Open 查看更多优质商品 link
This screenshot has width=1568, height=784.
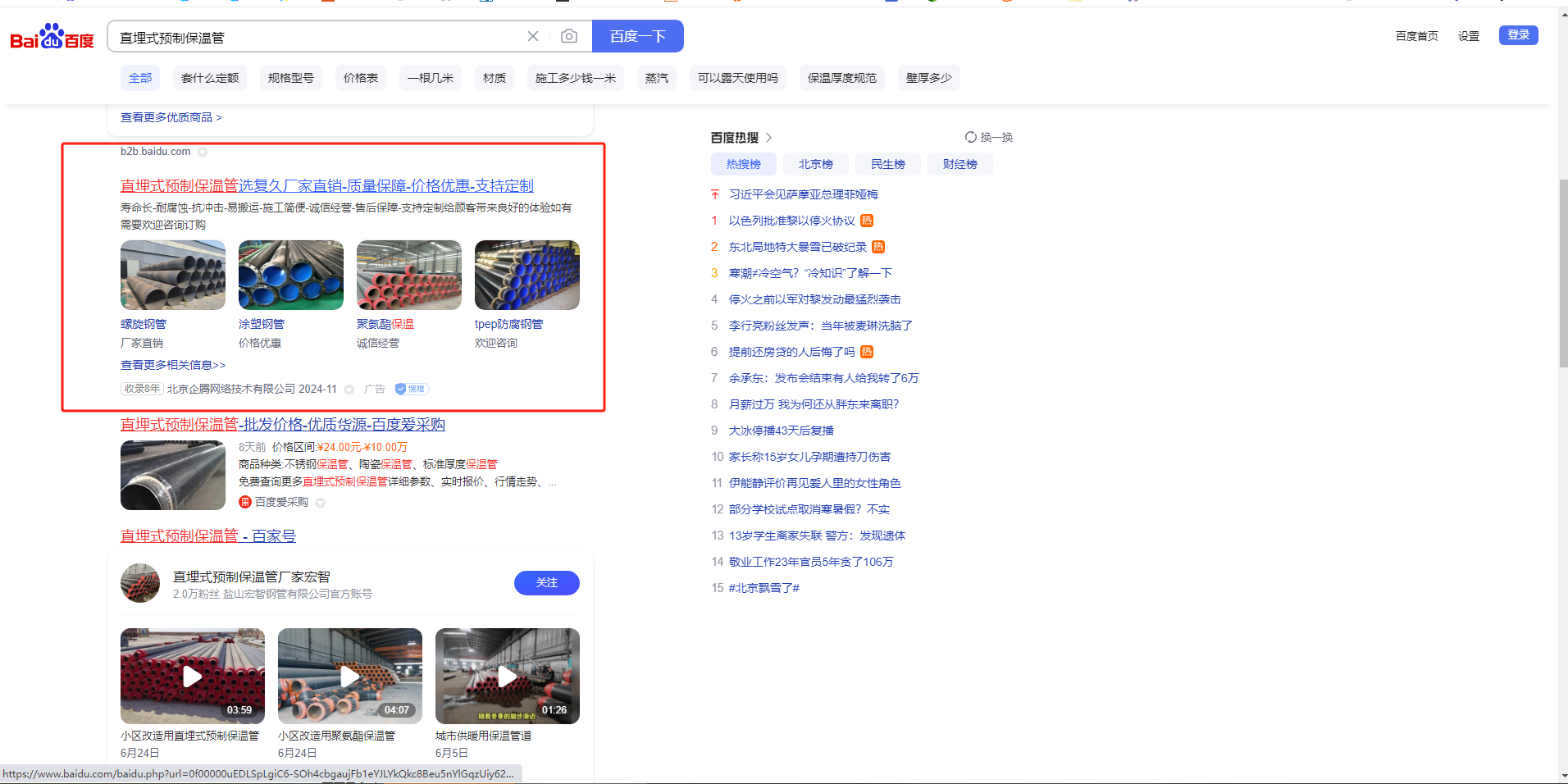click(171, 117)
